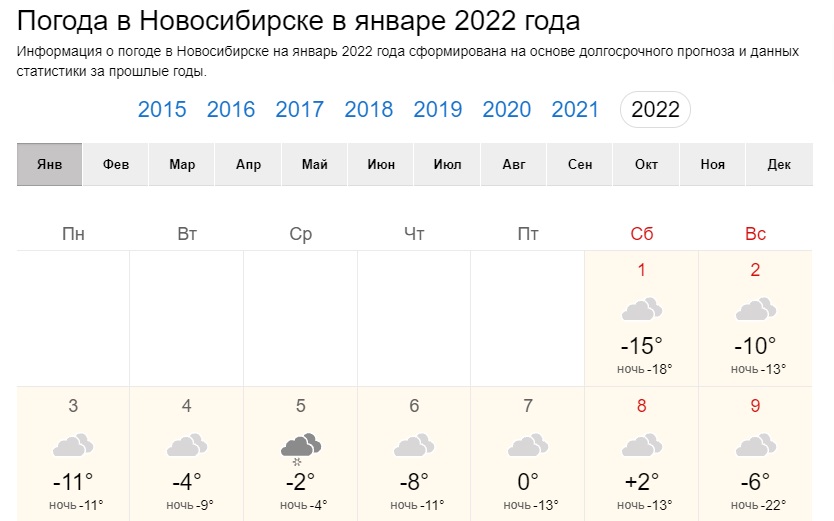Screen dimensions: 834x521
Task: Click the snow cloud icon for January 5
Action: pos(301,450)
